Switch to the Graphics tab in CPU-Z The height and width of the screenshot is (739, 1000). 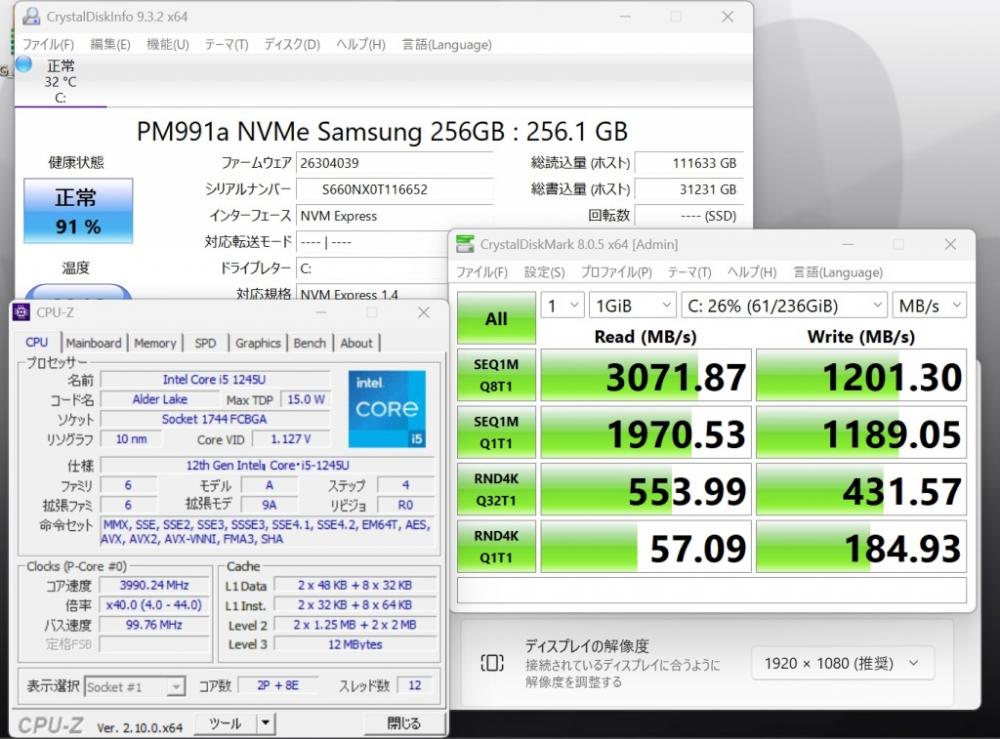click(x=258, y=343)
